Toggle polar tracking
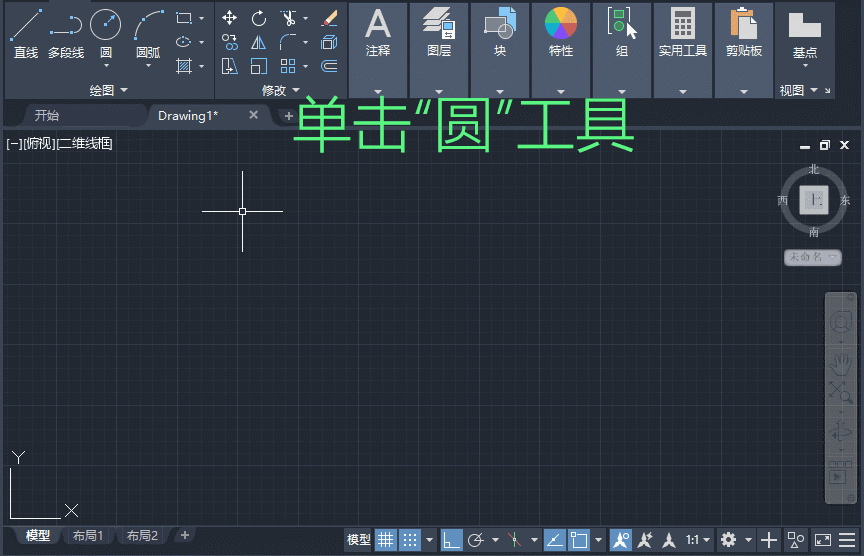This screenshot has height=556, width=864. click(x=476, y=540)
